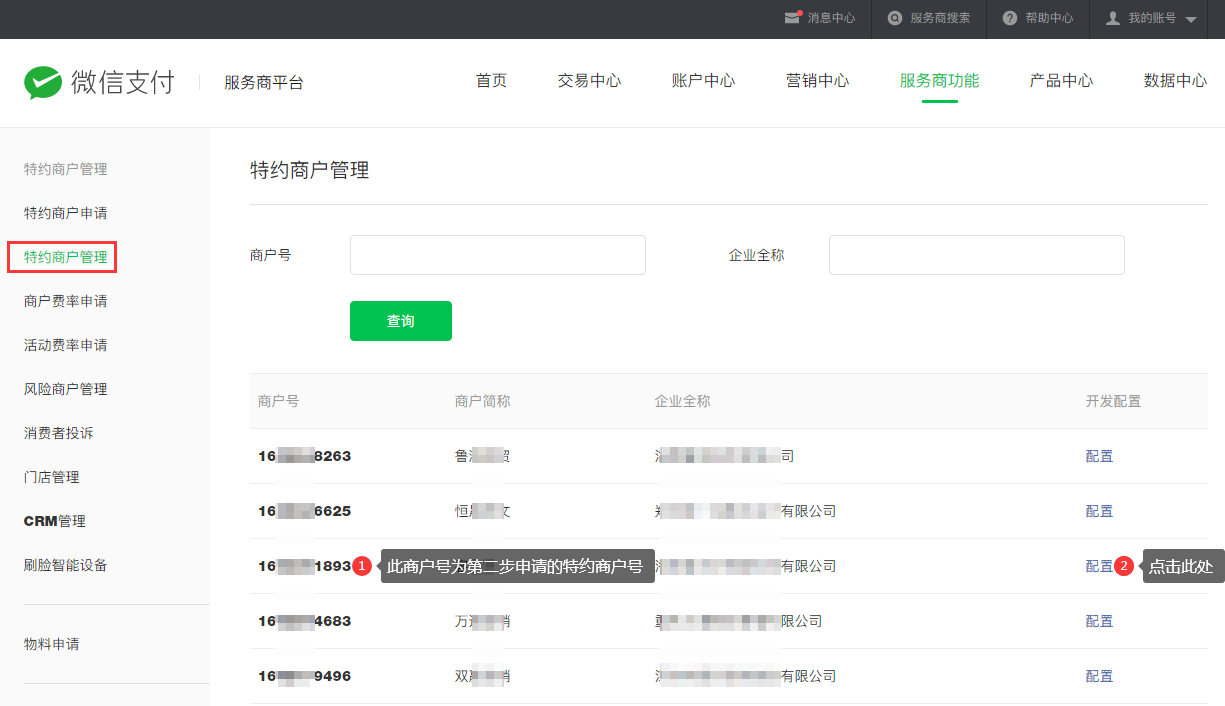Screen dimensions: 1225x706
Task: Open 营销中心 tab
Action: click(x=817, y=81)
